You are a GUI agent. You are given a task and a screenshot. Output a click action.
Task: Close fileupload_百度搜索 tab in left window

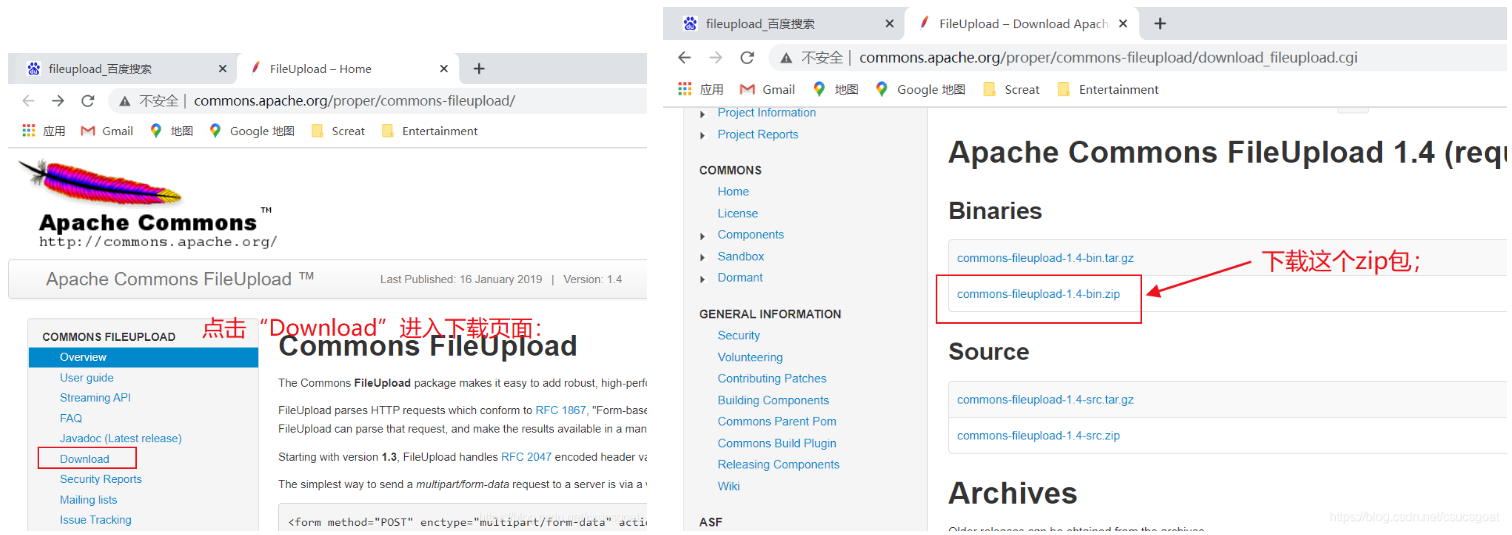pos(223,69)
